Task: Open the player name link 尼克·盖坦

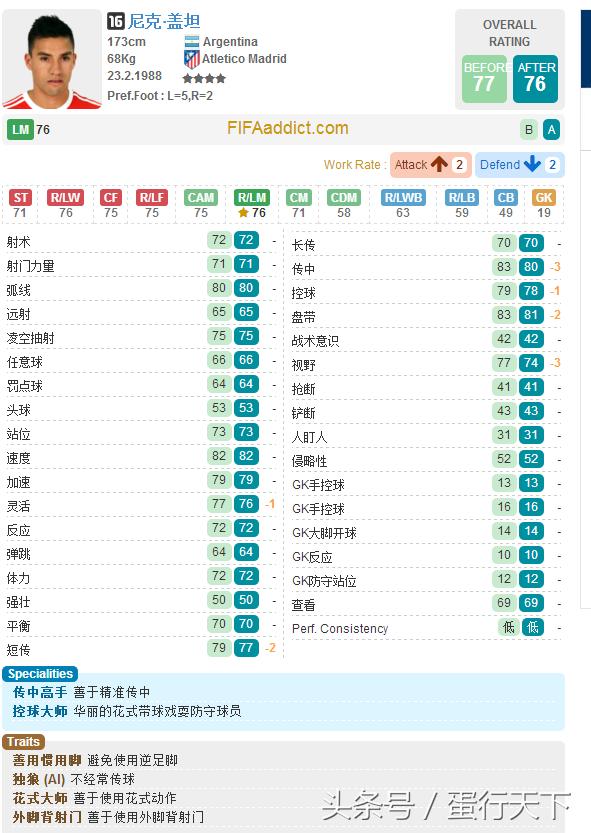Action: point(164,22)
